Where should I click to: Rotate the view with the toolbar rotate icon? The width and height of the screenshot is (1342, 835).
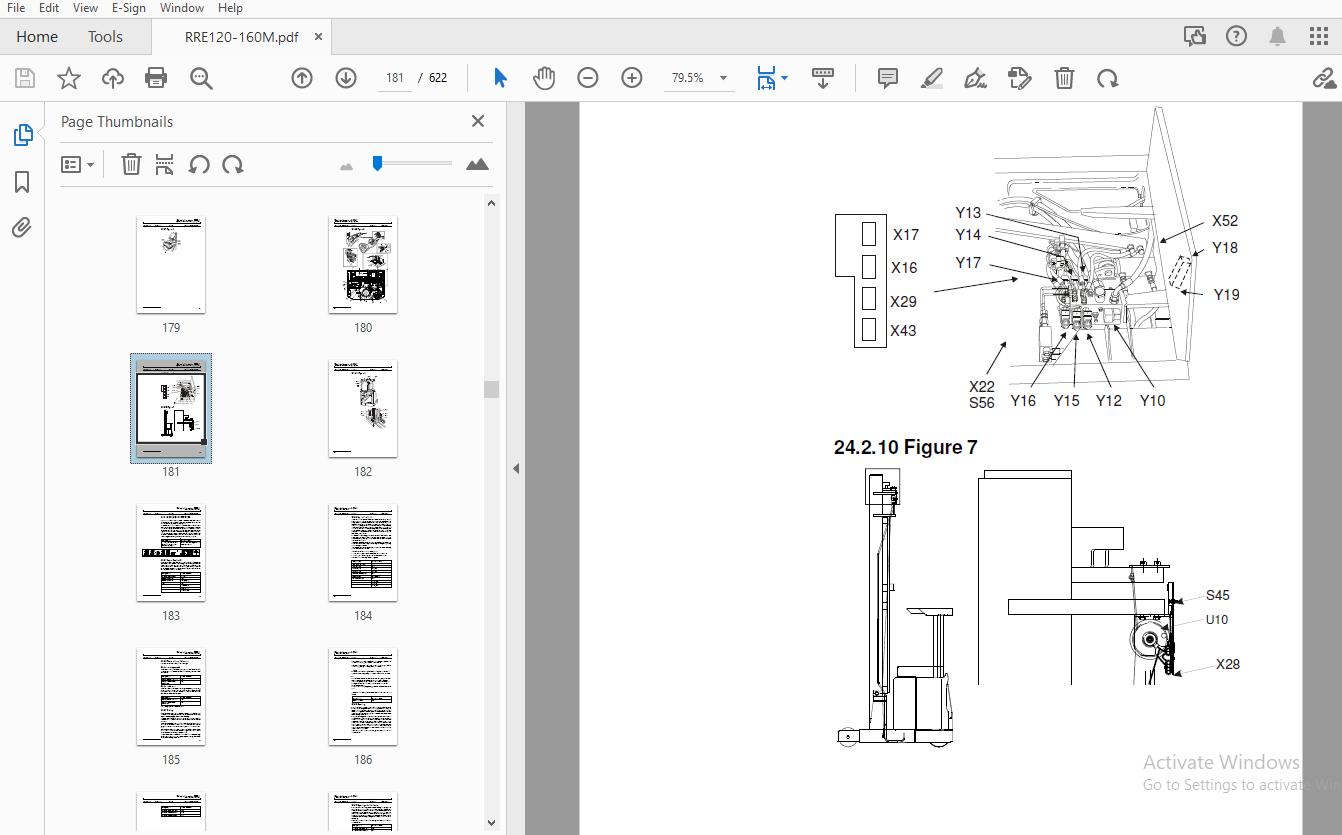pos(1107,78)
